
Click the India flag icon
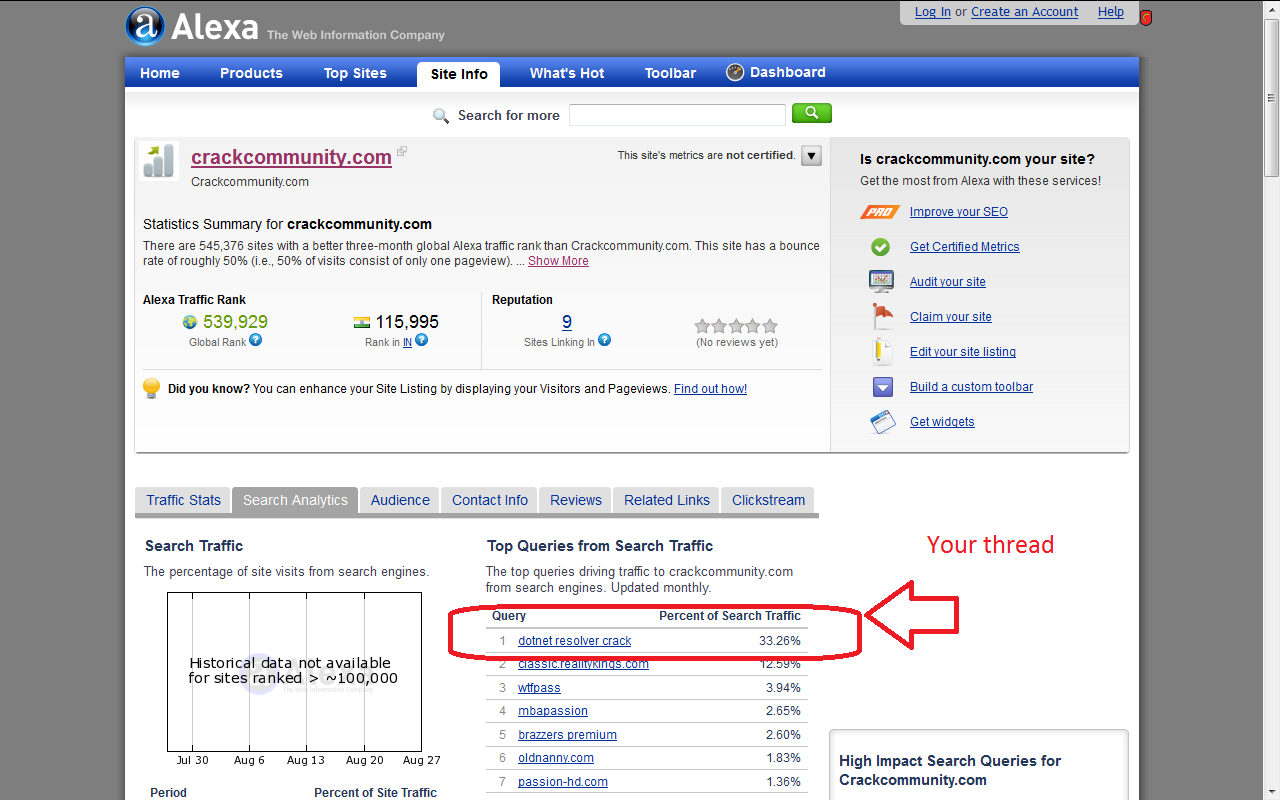[x=362, y=322]
